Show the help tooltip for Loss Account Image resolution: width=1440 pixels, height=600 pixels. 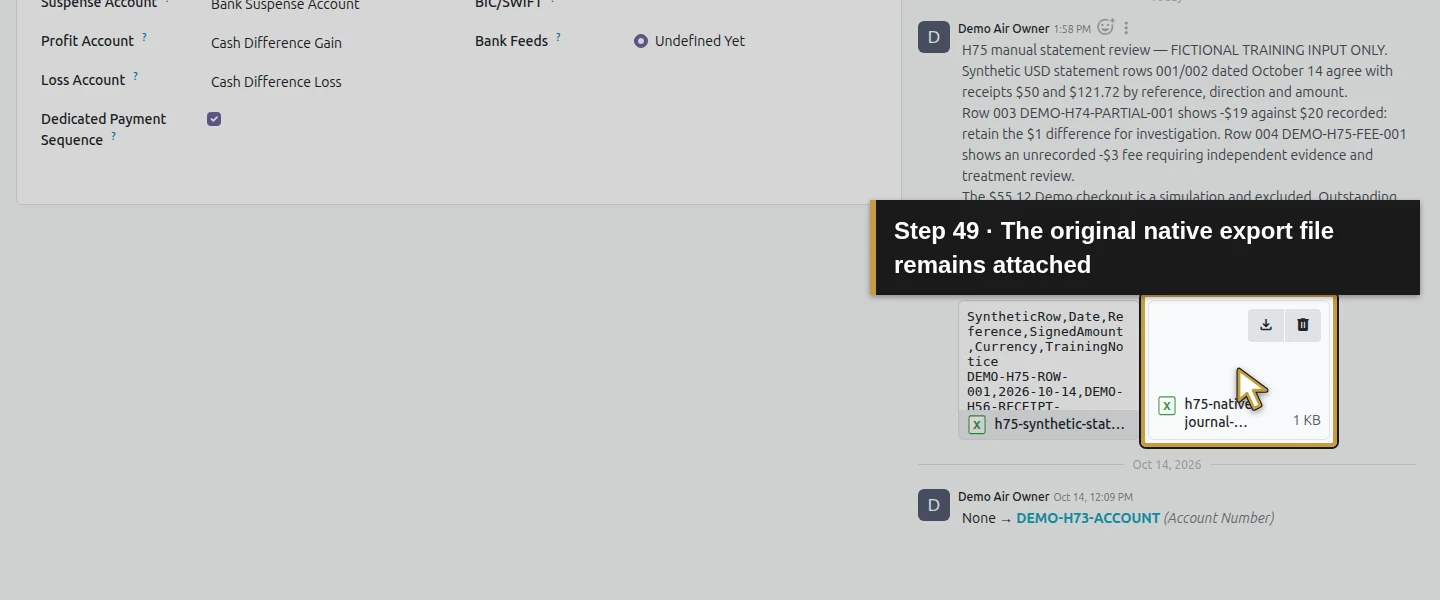tap(135, 76)
